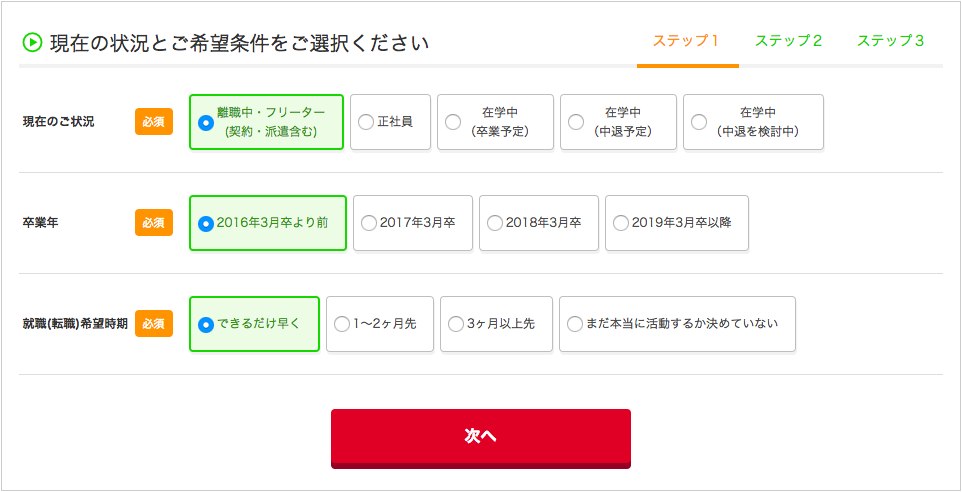
Task: Select 離職中・フリーター status option
Action: coord(266,122)
